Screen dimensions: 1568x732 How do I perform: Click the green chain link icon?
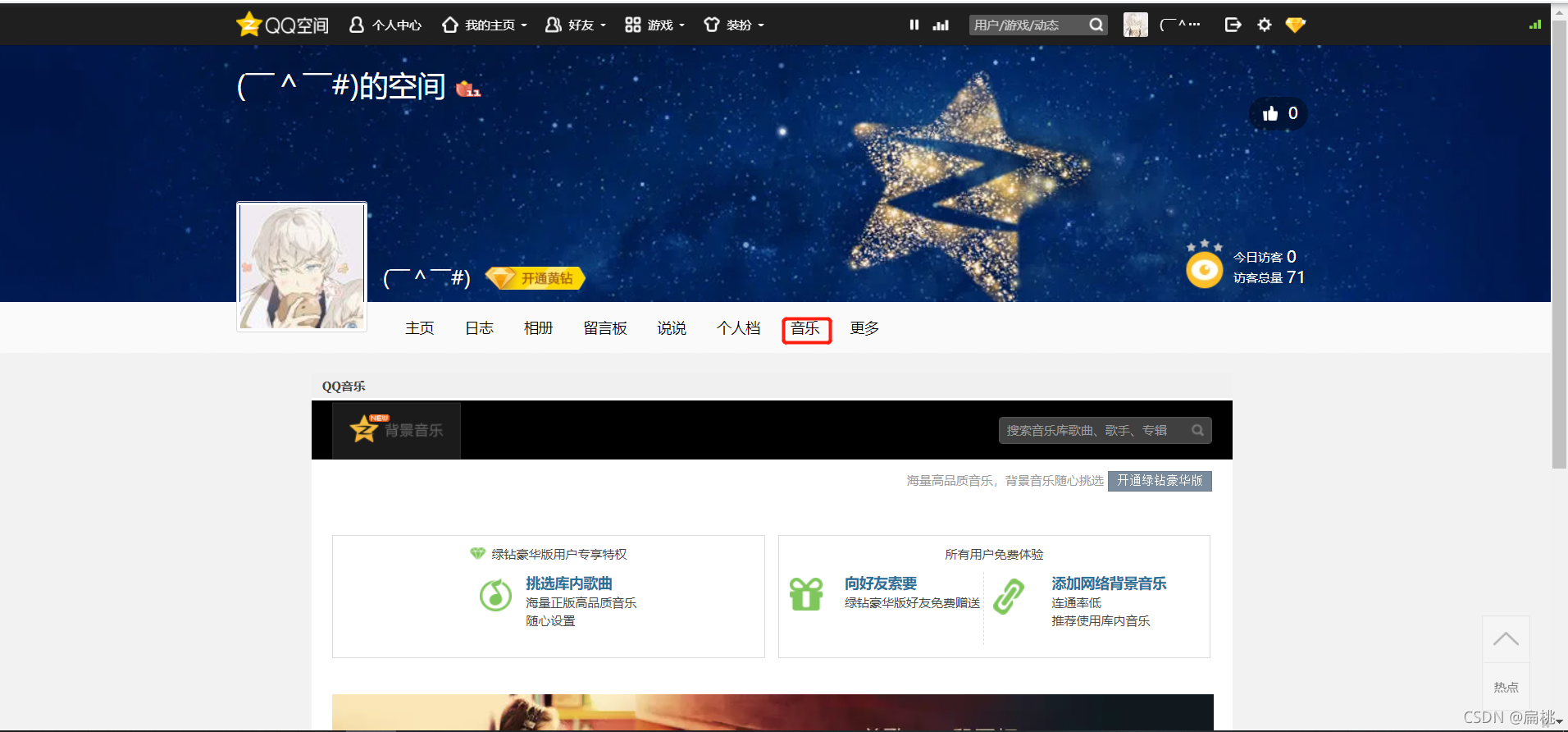pyautogui.click(x=1009, y=596)
